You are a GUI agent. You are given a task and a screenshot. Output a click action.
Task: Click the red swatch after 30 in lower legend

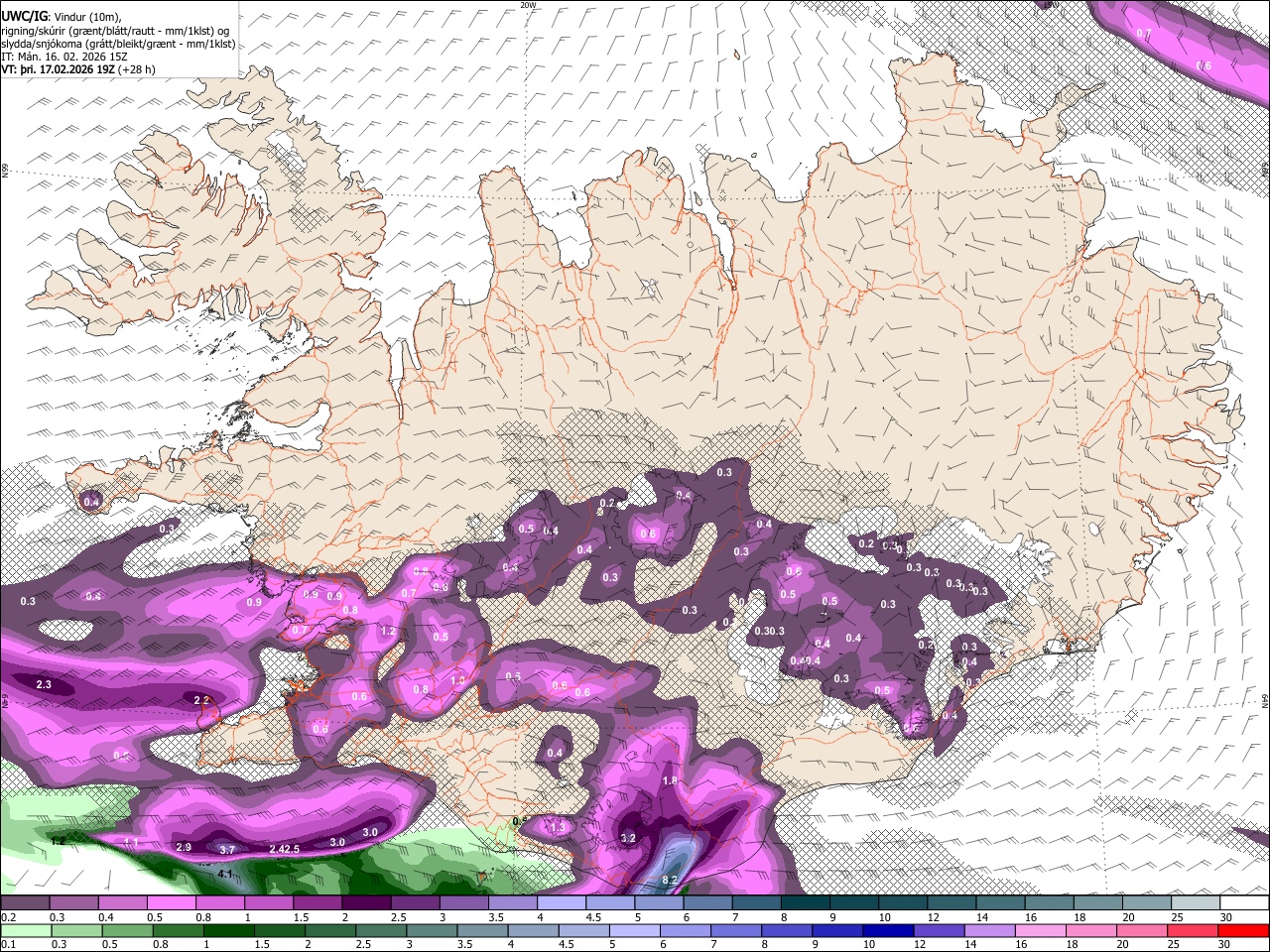(1243, 930)
